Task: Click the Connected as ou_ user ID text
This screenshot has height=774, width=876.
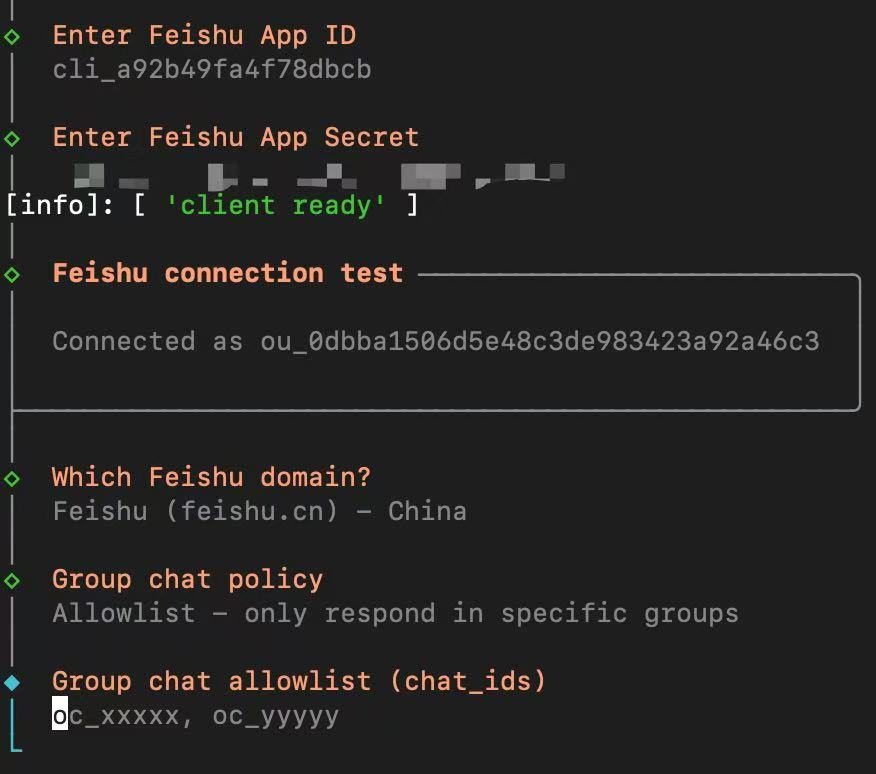Action: [x=435, y=341]
